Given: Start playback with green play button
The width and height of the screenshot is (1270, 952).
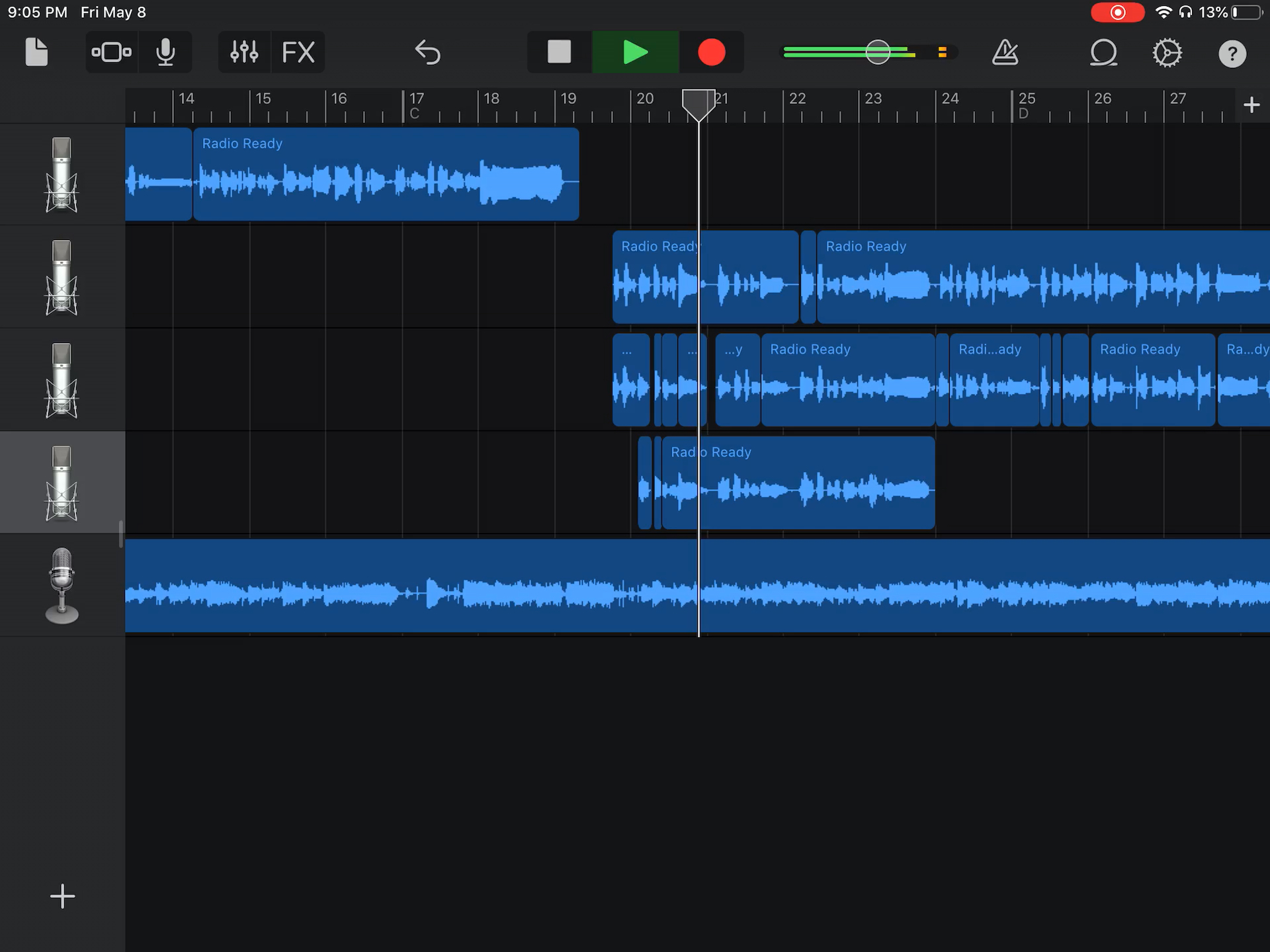Looking at the screenshot, I should point(635,52).
